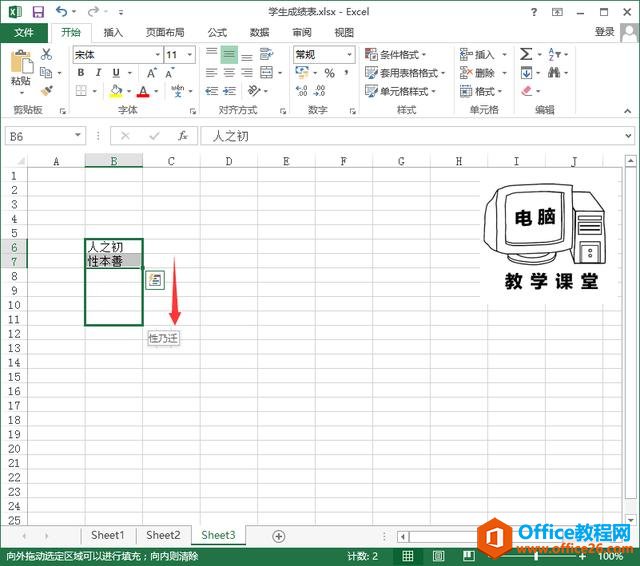Center text horizontally
Screen dimensions: 640x566
point(229,73)
